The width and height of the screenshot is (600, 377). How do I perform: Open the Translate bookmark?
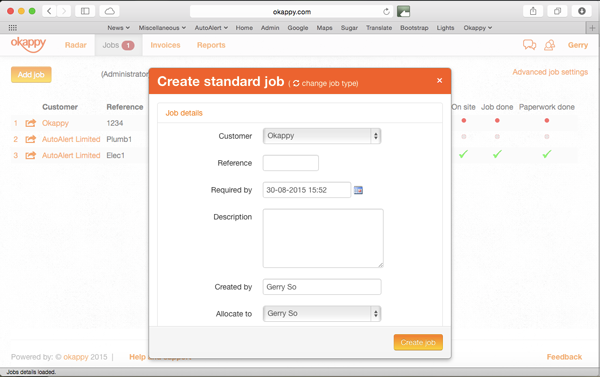(x=379, y=28)
